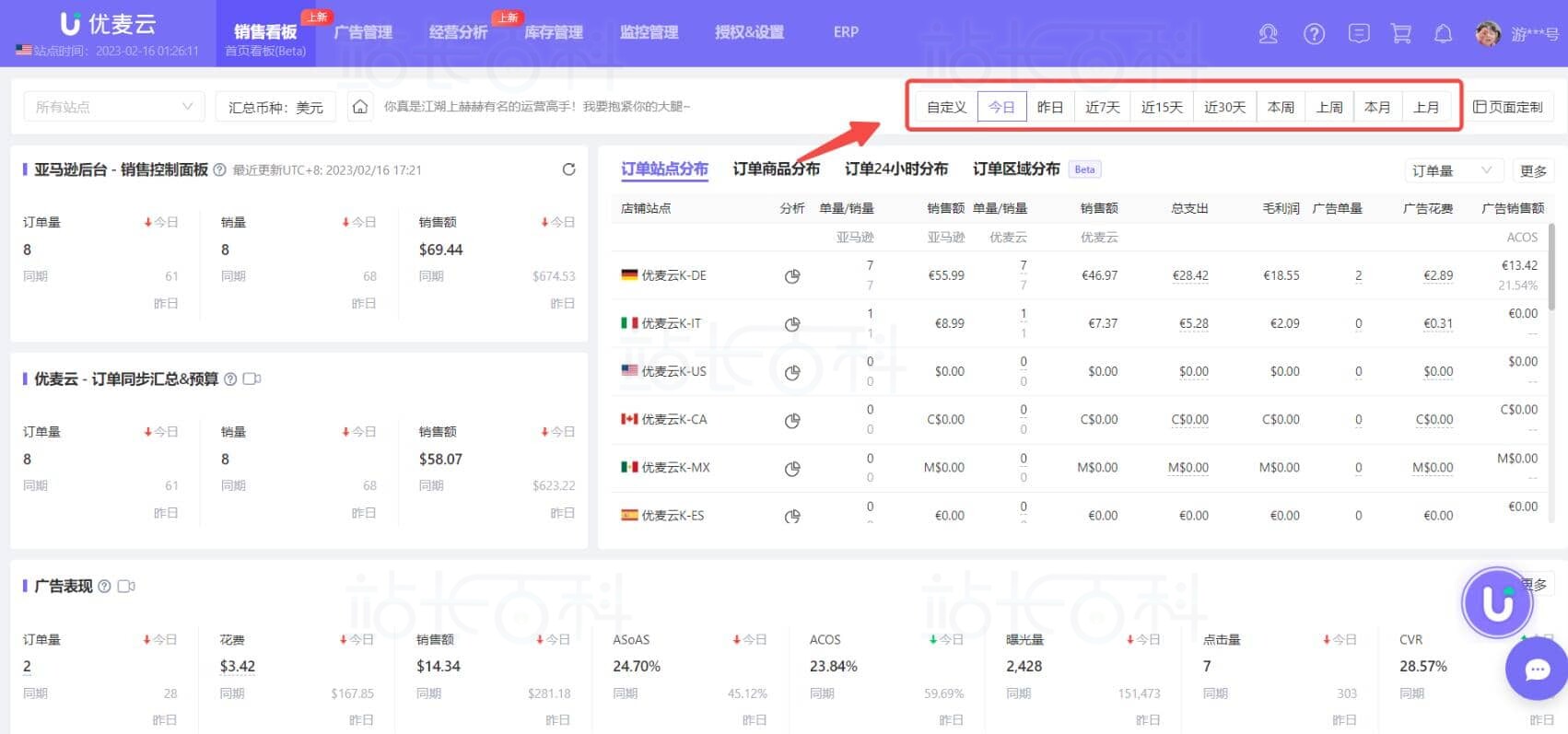The width and height of the screenshot is (1568, 734).
Task: Open the chat bubble support button
Action: tap(1537, 670)
